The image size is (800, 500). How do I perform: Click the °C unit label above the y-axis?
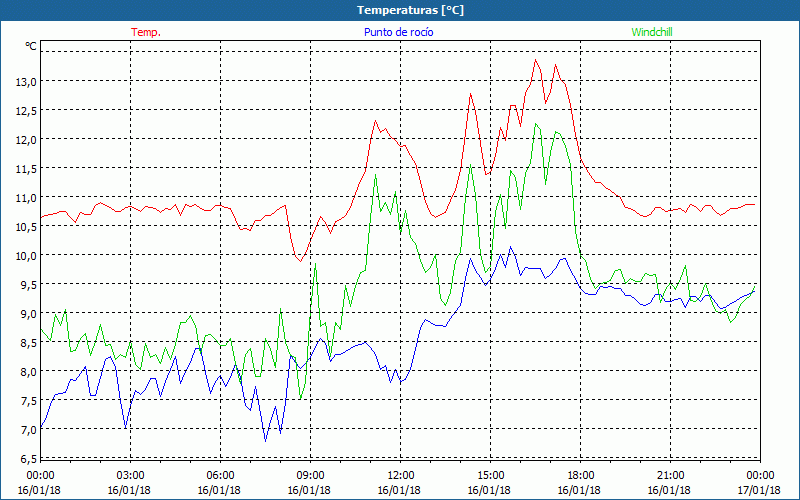[30, 46]
